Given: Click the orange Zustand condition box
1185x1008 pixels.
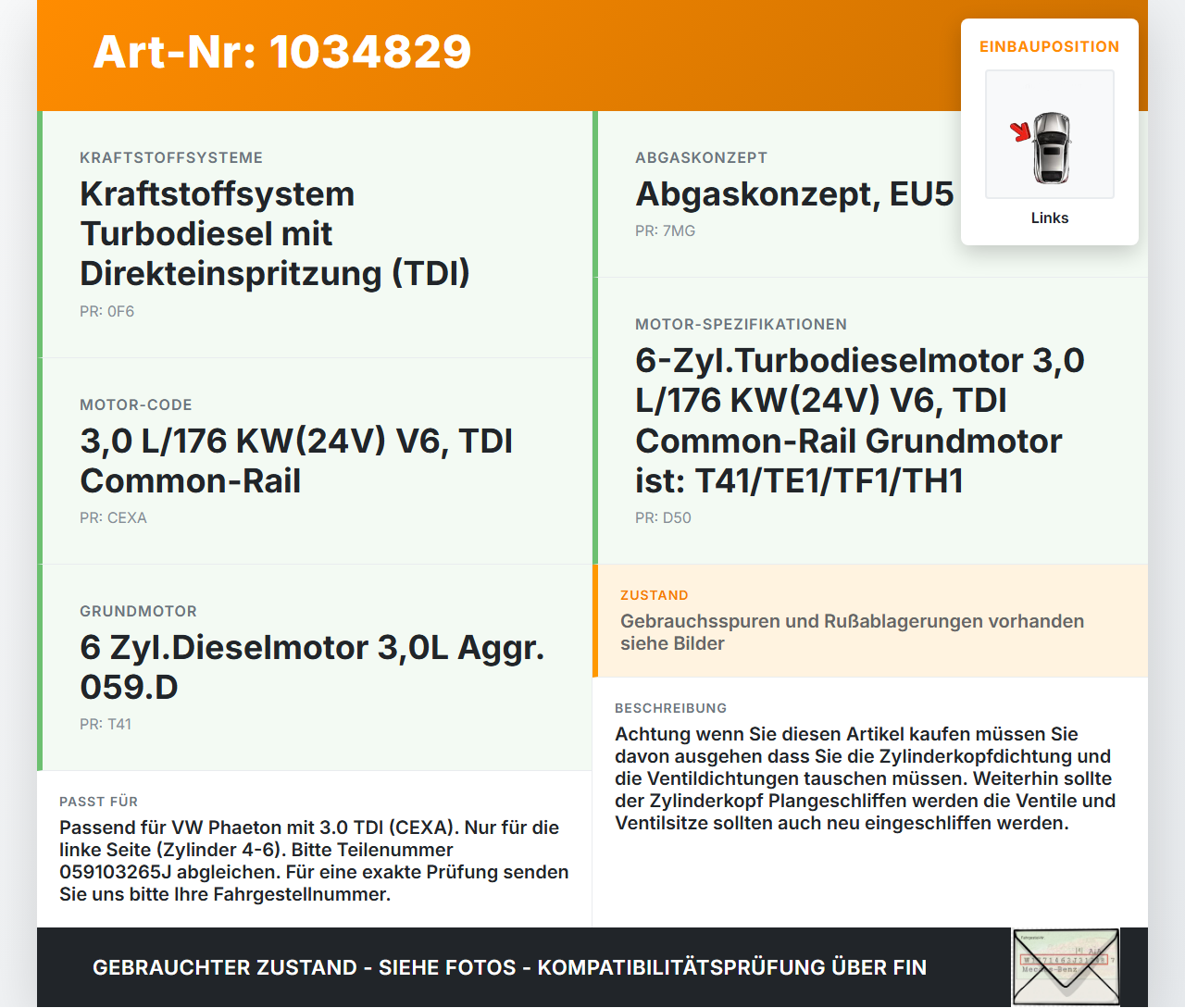Looking at the screenshot, I should tap(870, 620).
